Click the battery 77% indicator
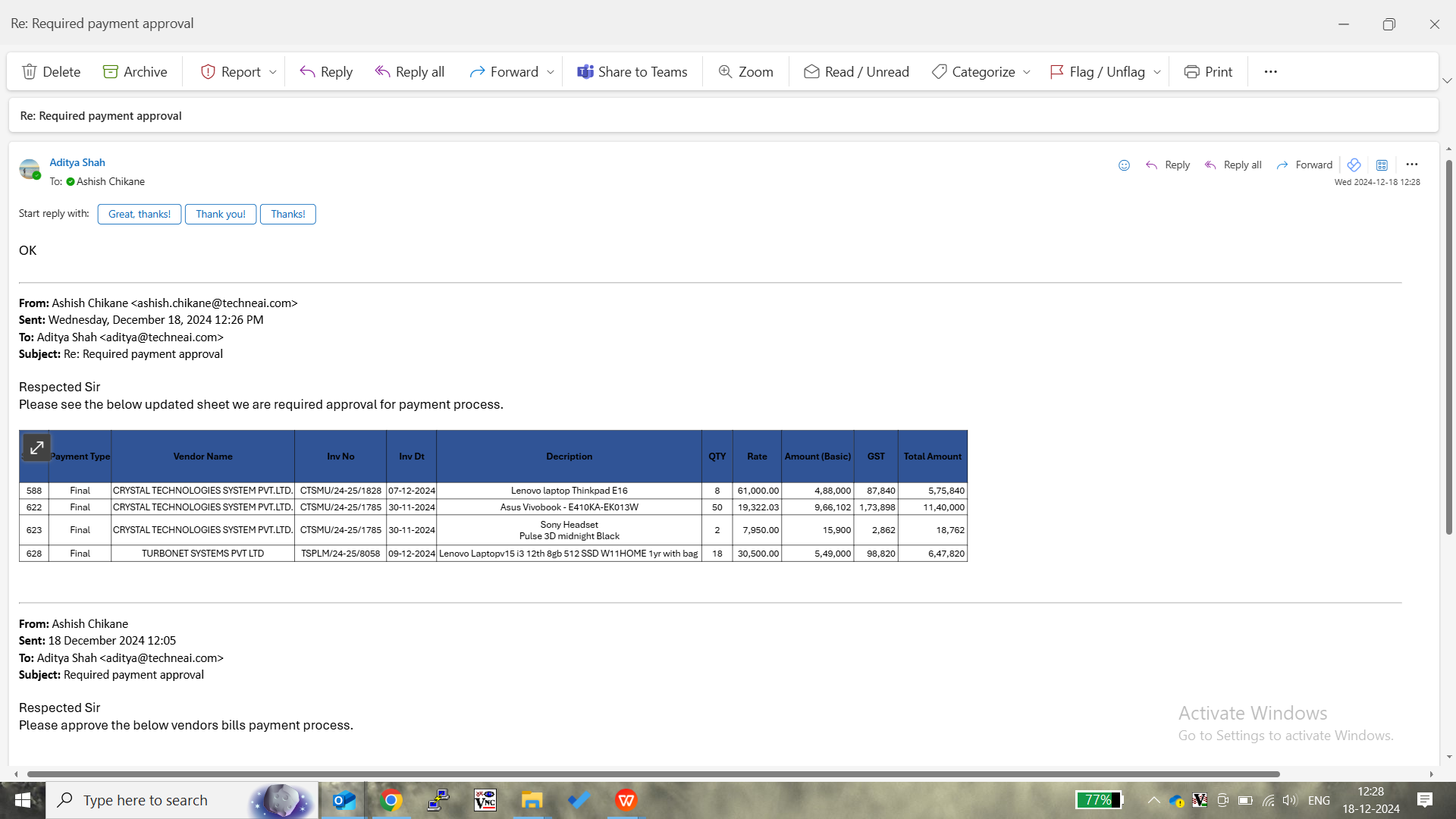This screenshot has width=1456, height=819. 1099,800
